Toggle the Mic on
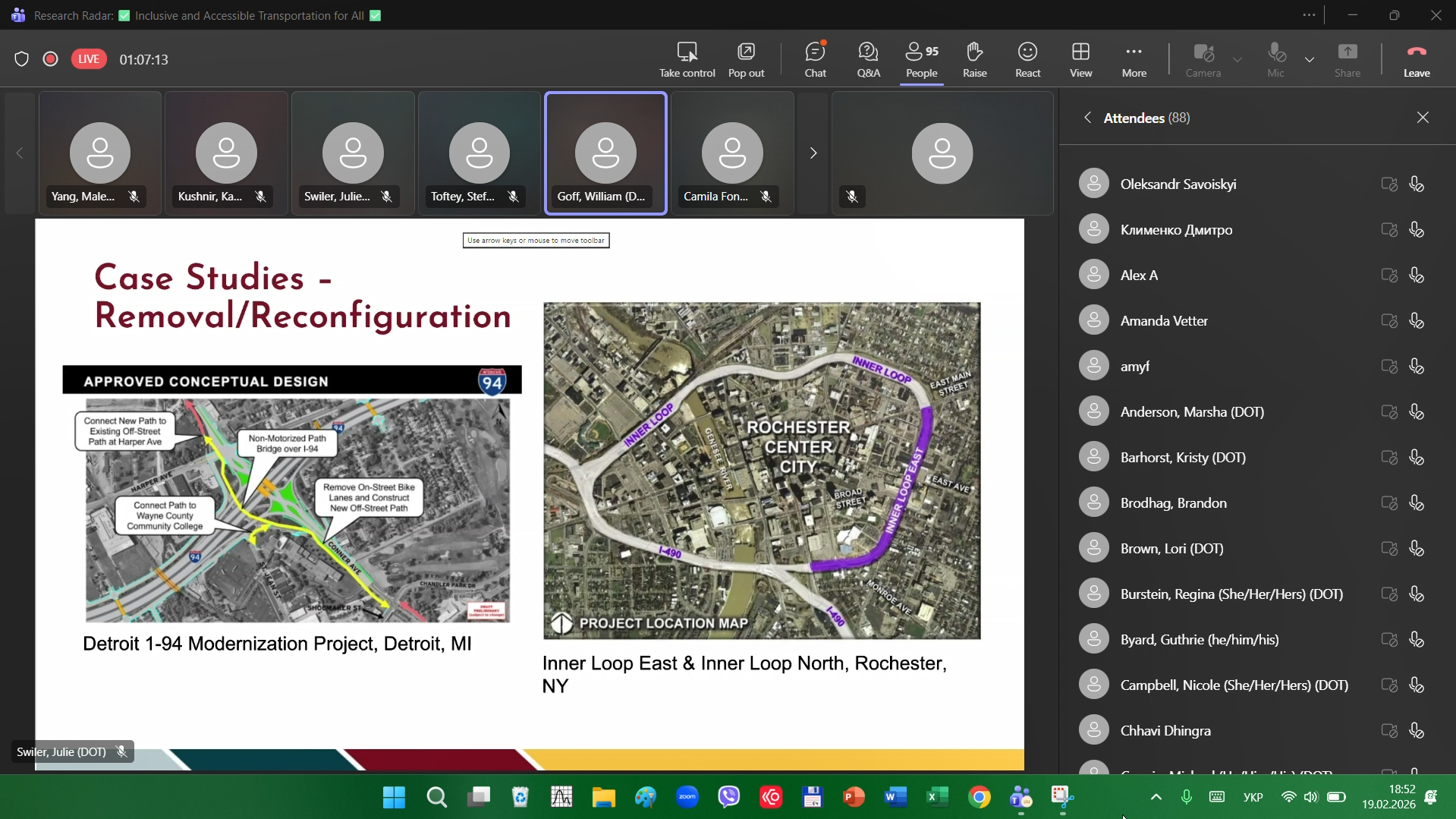The height and width of the screenshot is (819, 1456). click(1275, 59)
